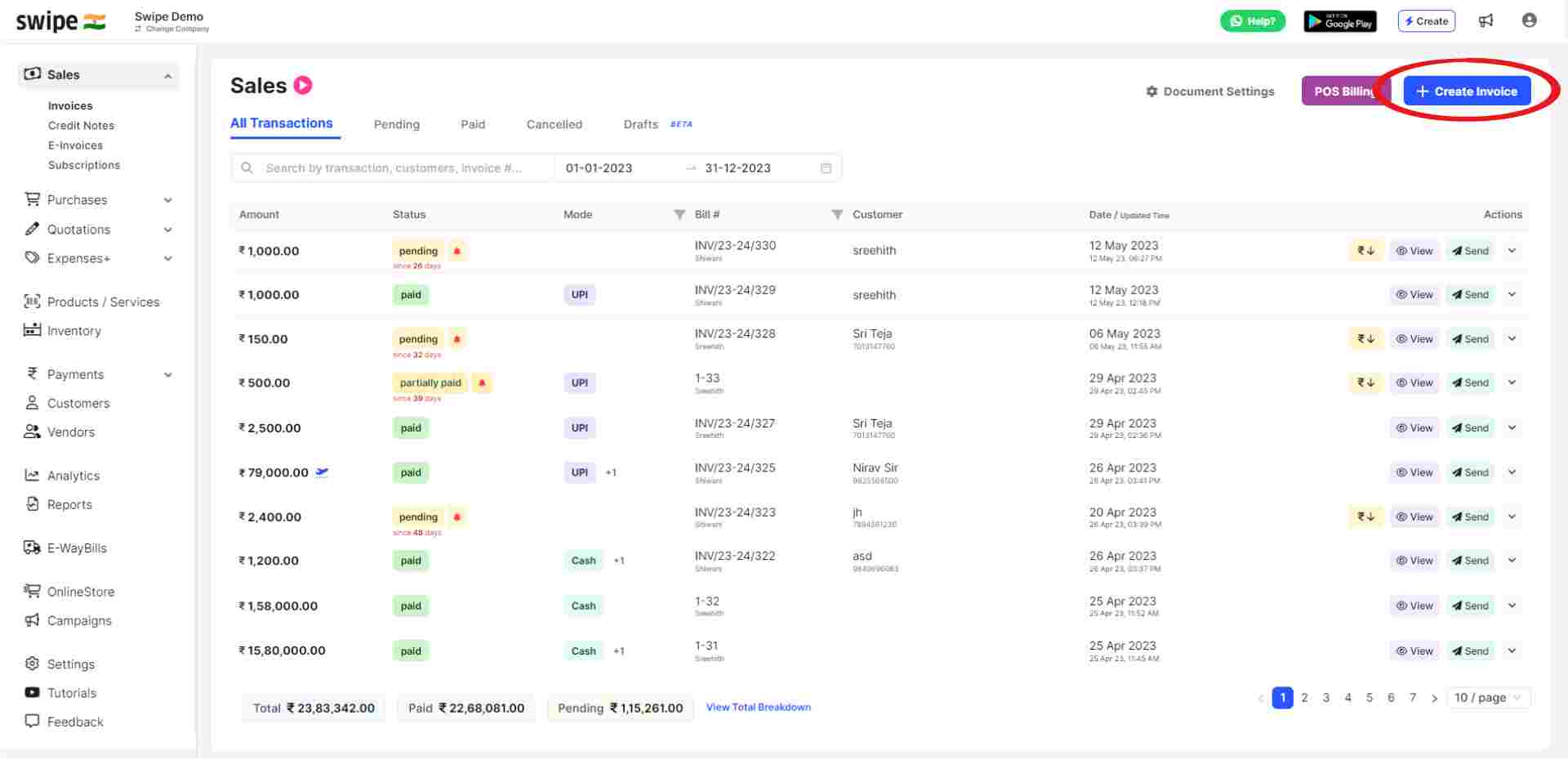Screen dimensions: 1568x760
Task: Open Campaigns in the sidebar
Action: click(68, 621)
